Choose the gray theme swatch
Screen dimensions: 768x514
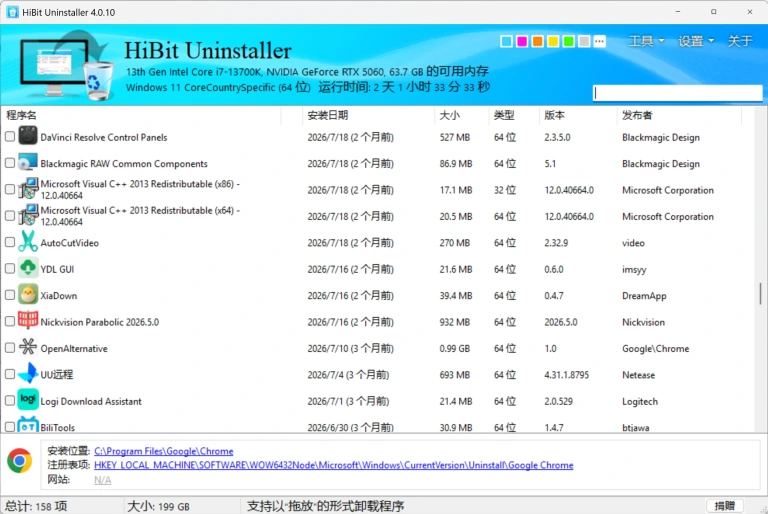[x=584, y=41]
